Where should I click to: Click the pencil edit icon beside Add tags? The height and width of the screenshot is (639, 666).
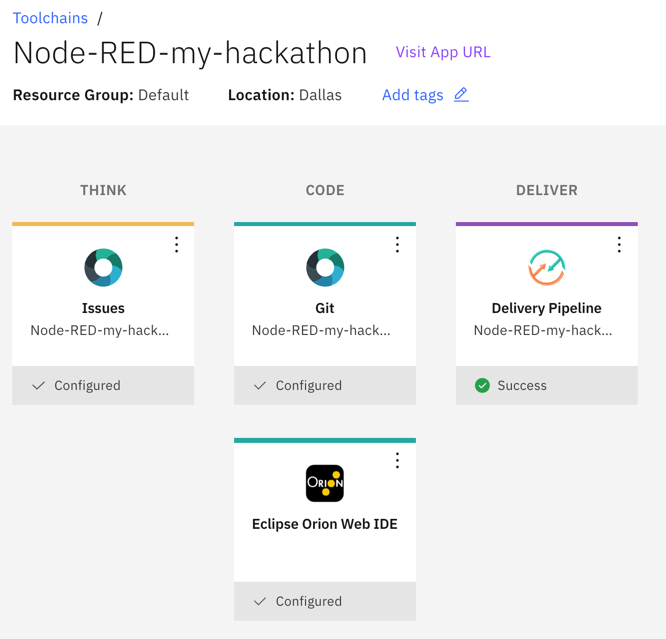461,95
